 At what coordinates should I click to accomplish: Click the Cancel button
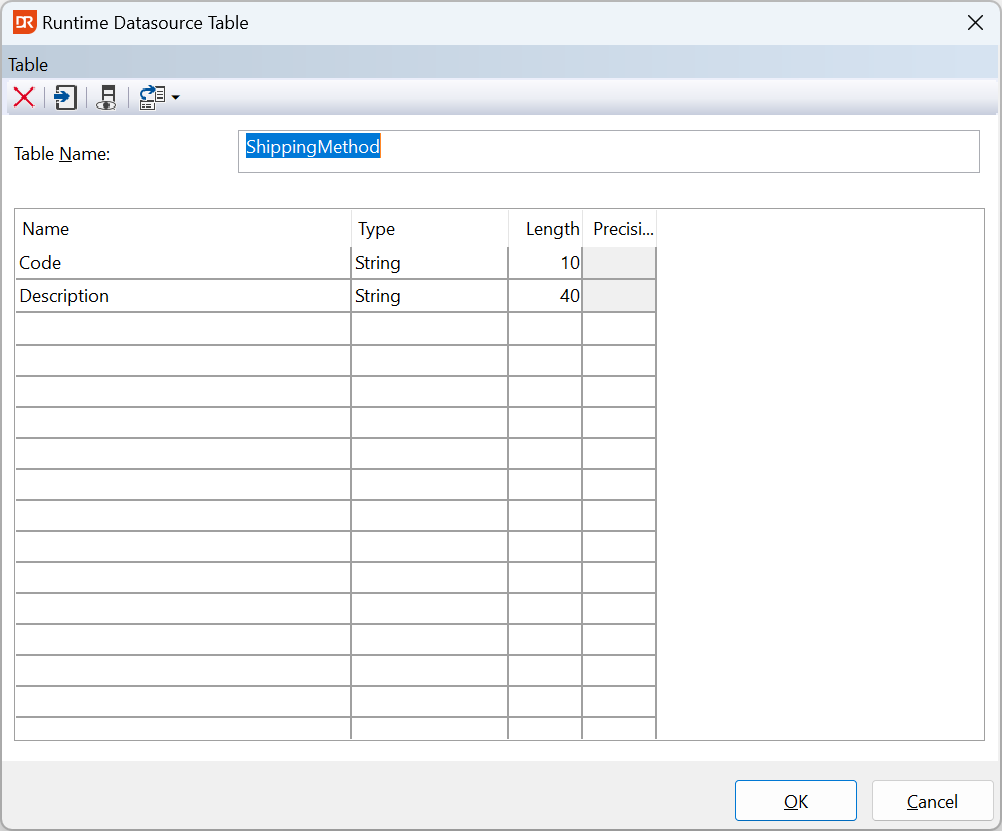pyautogui.click(x=932, y=800)
